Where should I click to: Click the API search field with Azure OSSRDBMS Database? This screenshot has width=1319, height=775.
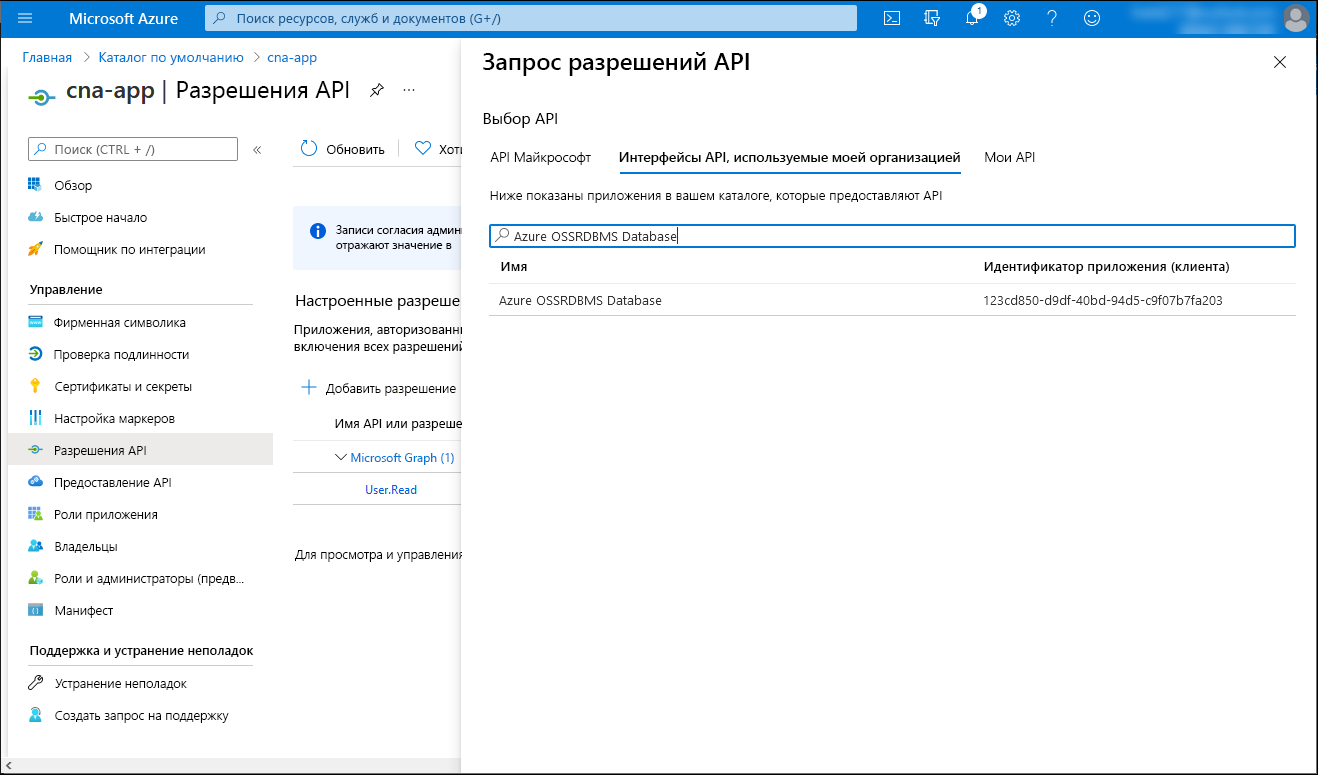click(892, 236)
